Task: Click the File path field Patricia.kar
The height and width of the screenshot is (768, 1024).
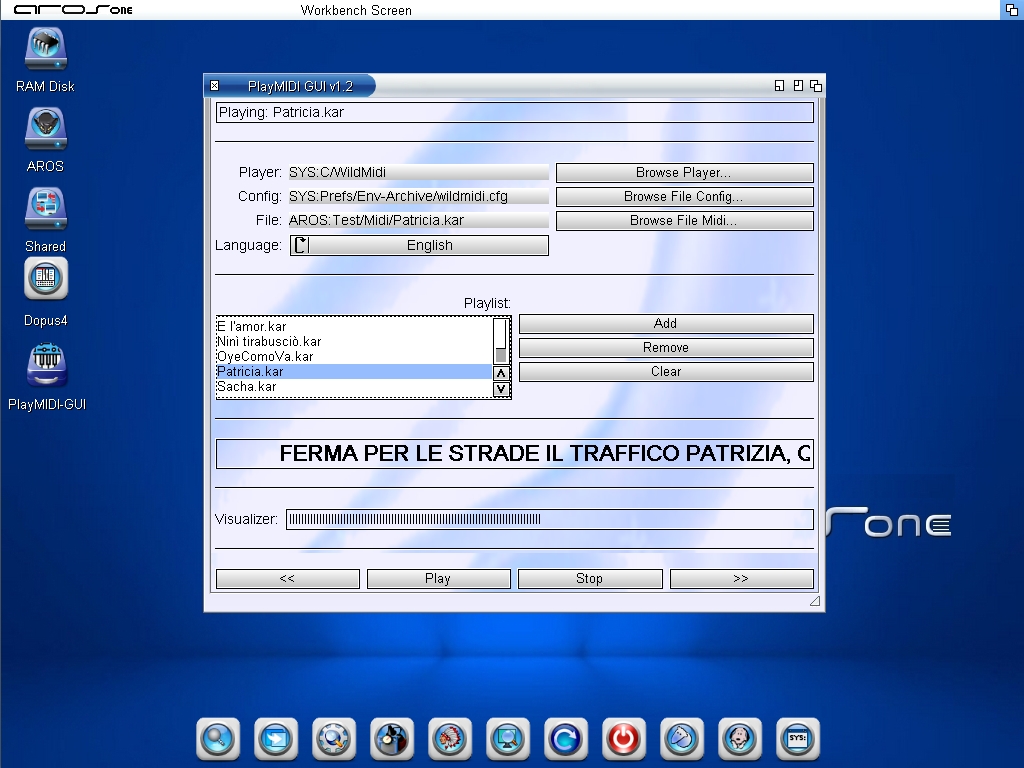Action: click(419, 221)
